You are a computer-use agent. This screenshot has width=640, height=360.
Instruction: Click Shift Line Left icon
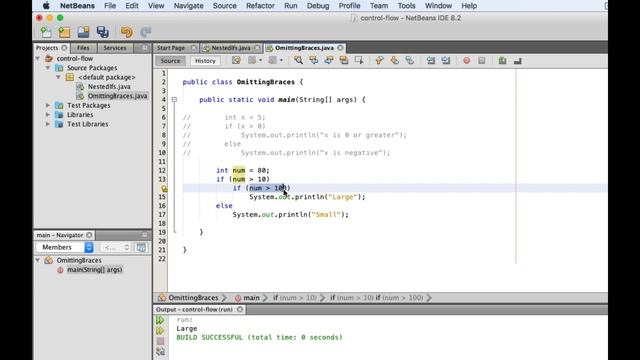pyautogui.click(x=431, y=60)
